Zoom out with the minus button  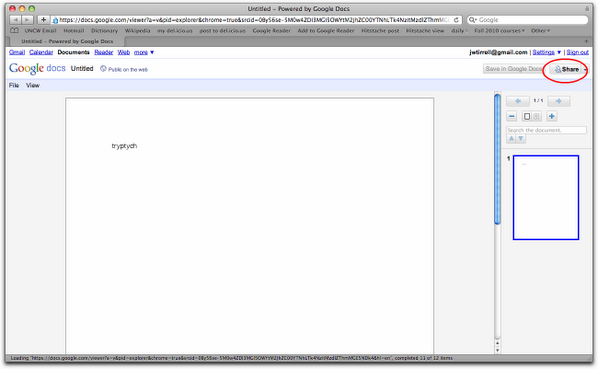(512, 116)
